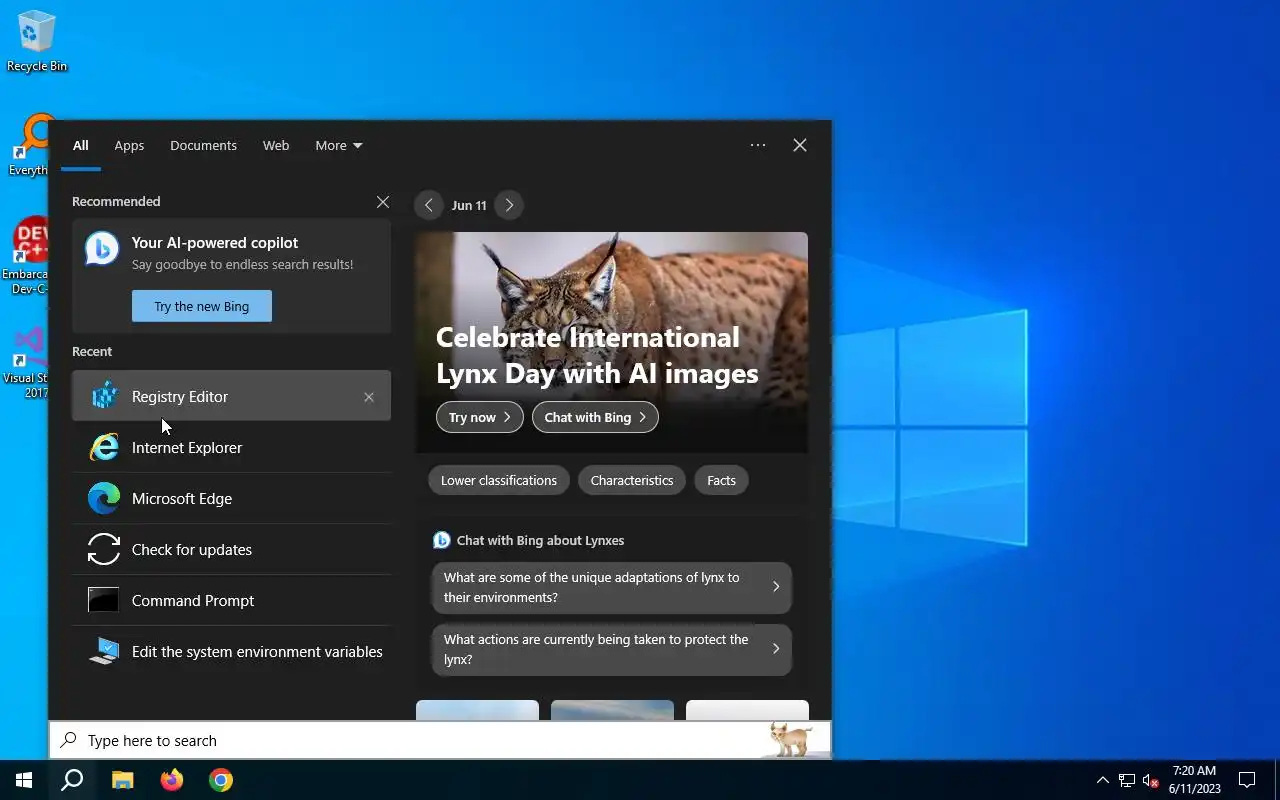The image size is (1280, 800).
Task: Launch Google Chrome from taskbar
Action: click(221, 780)
